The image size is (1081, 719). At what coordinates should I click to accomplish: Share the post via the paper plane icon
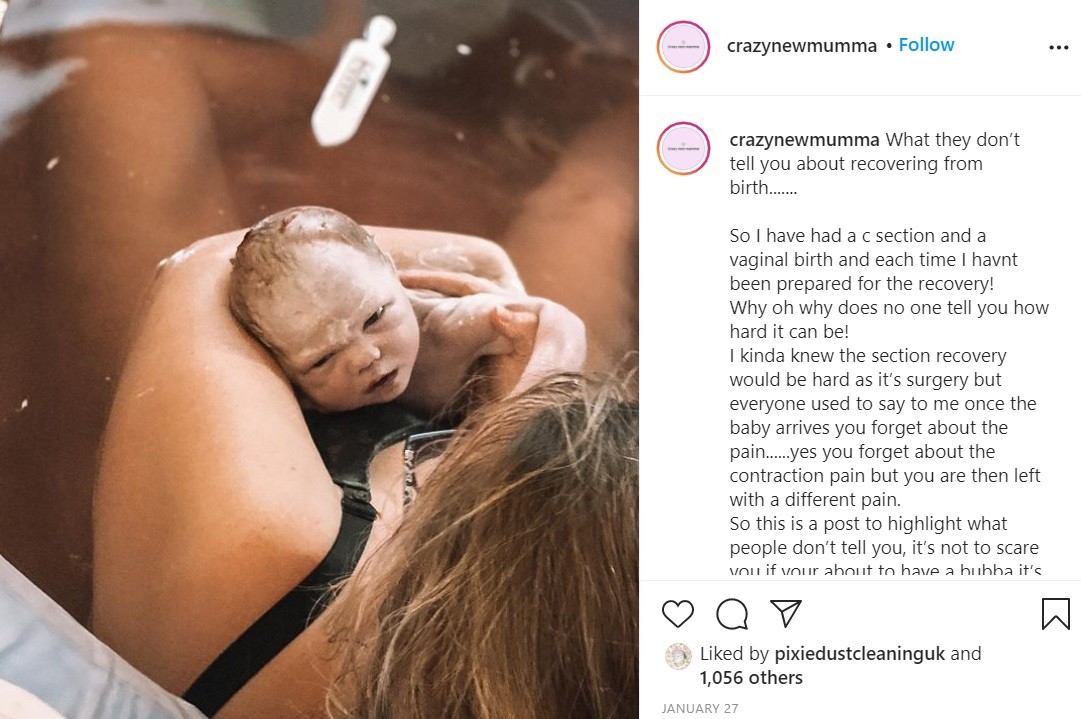pos(785,613)
